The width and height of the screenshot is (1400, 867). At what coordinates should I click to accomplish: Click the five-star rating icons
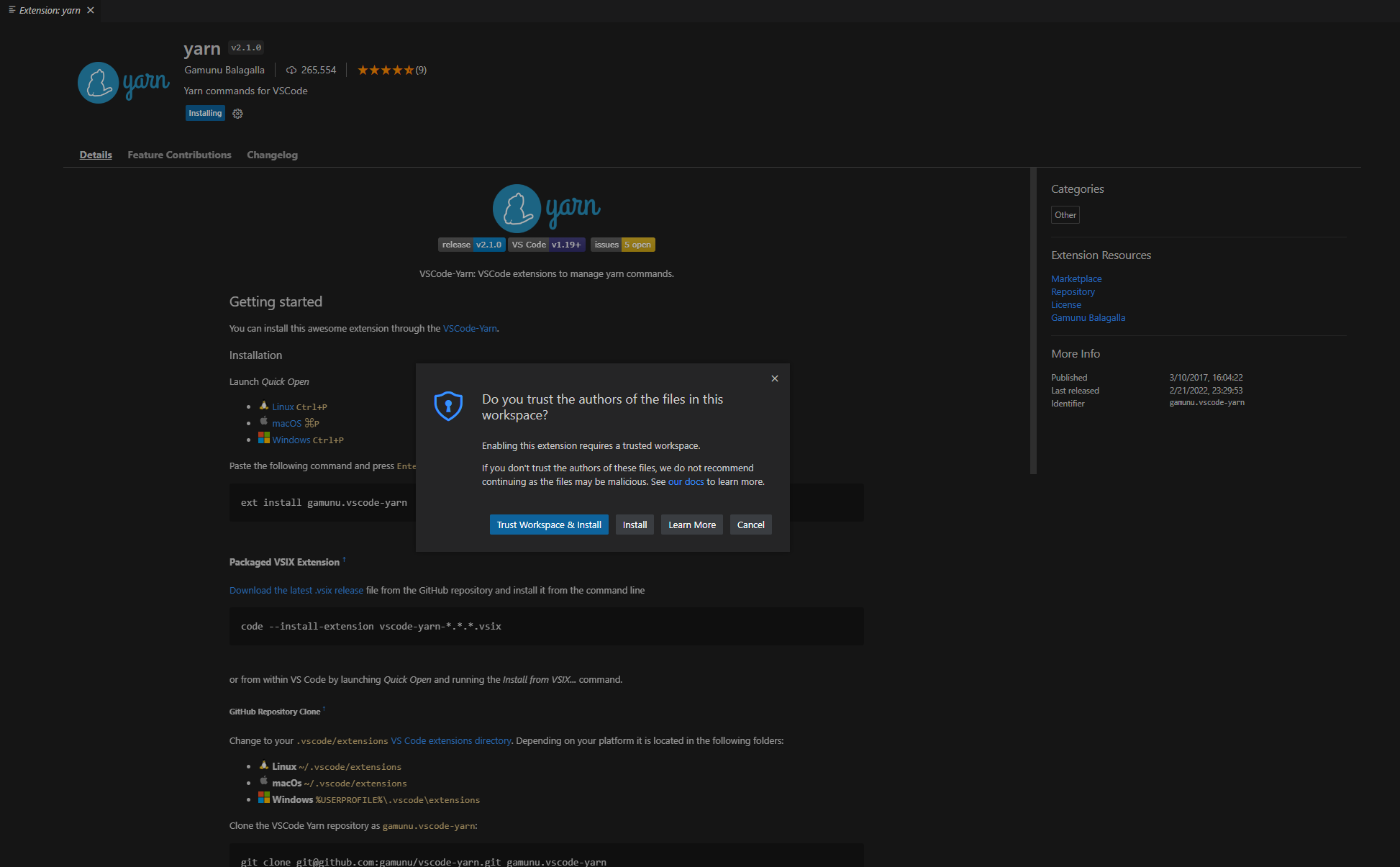[x=386, y=70]
